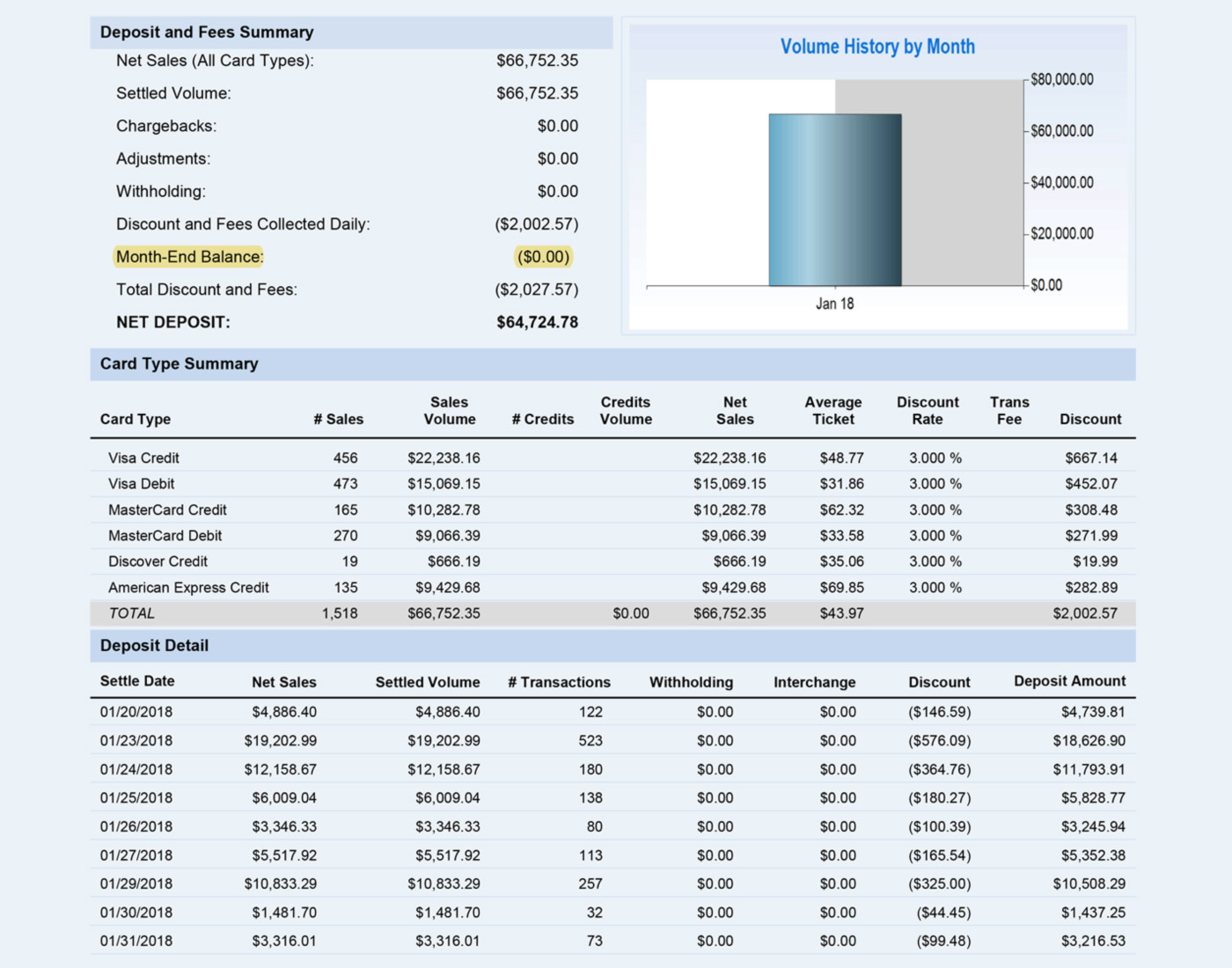
Task: Click the $4,739.81 deposit amount
Action: click(x=1093, y=712)
